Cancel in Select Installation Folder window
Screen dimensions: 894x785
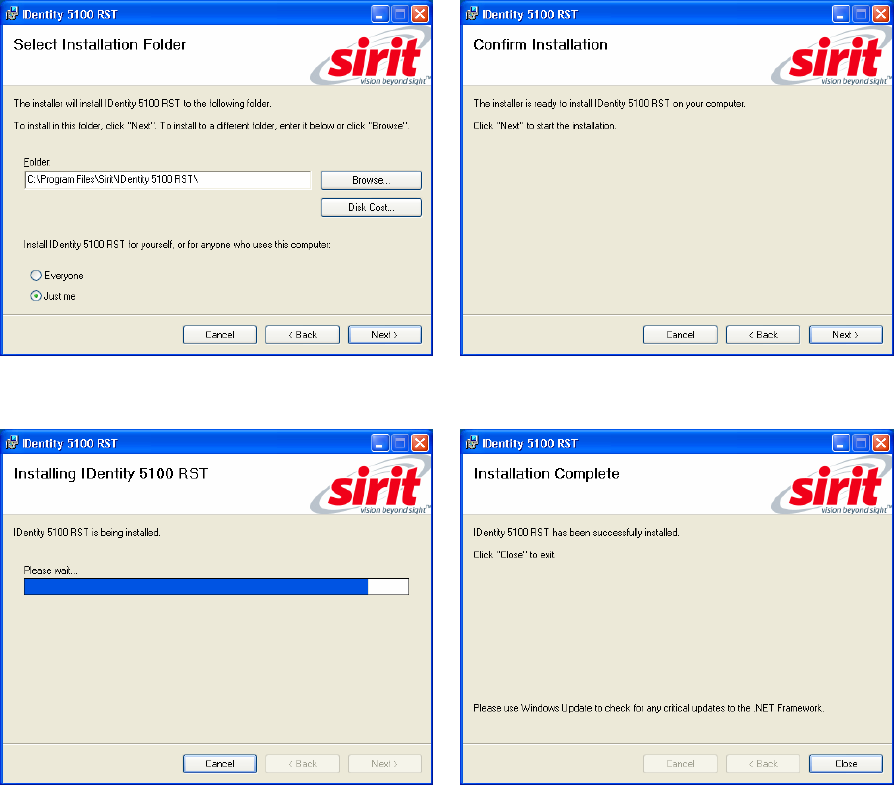[220, 335]
